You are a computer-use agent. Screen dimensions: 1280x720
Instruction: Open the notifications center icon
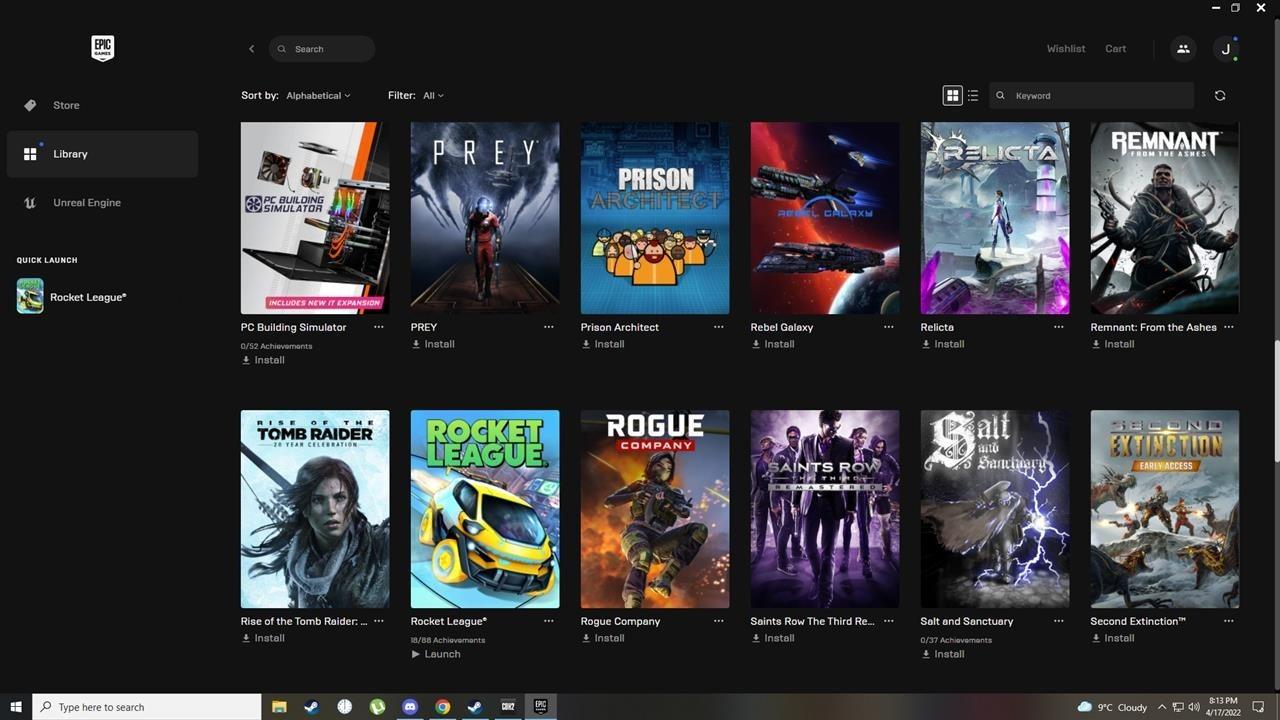[1259, 707]
